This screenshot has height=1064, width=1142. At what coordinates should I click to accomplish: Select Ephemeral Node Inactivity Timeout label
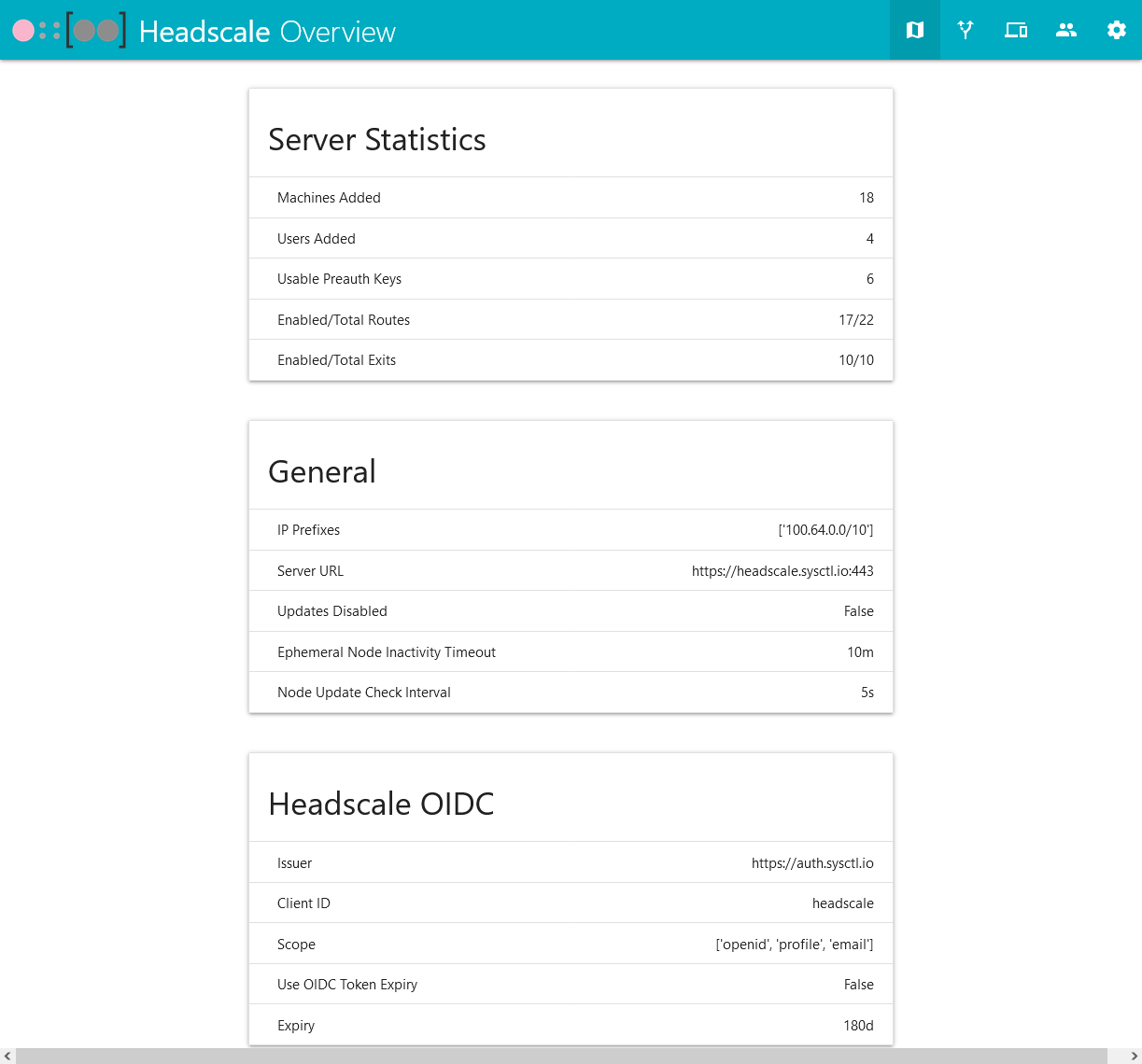tap(387, 652)
